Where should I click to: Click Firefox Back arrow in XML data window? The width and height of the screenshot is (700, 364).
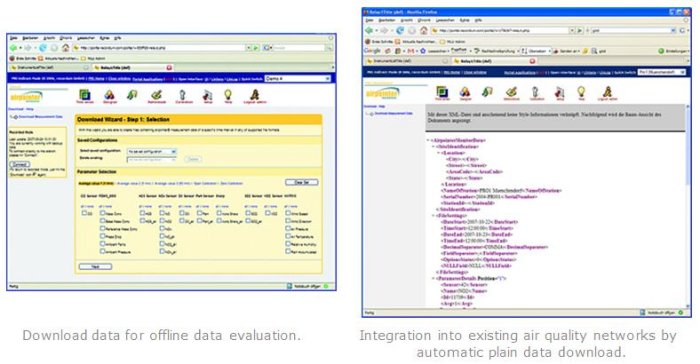(x=369, y=30)
